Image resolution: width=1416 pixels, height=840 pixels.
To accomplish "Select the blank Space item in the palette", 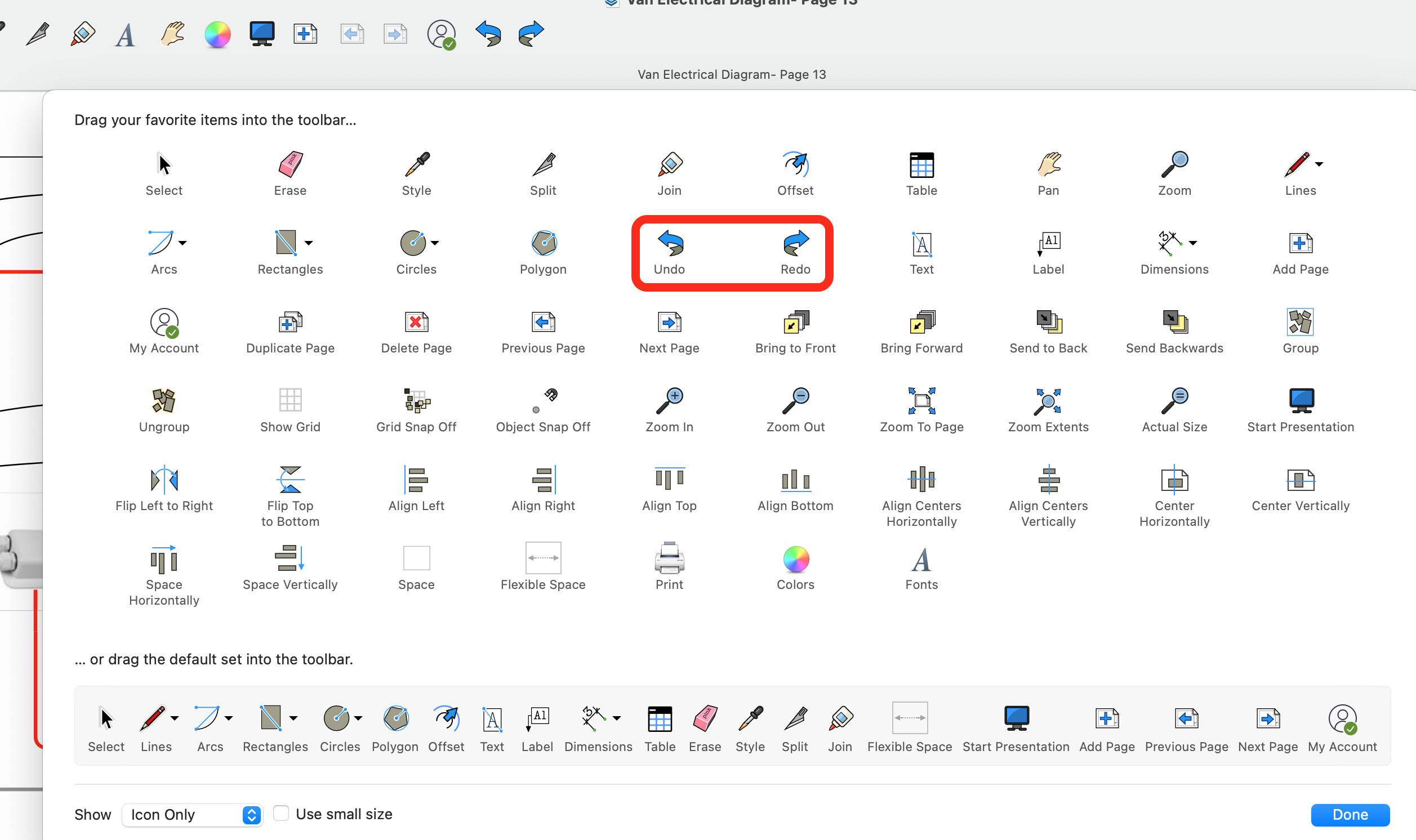I will [416, 567].
